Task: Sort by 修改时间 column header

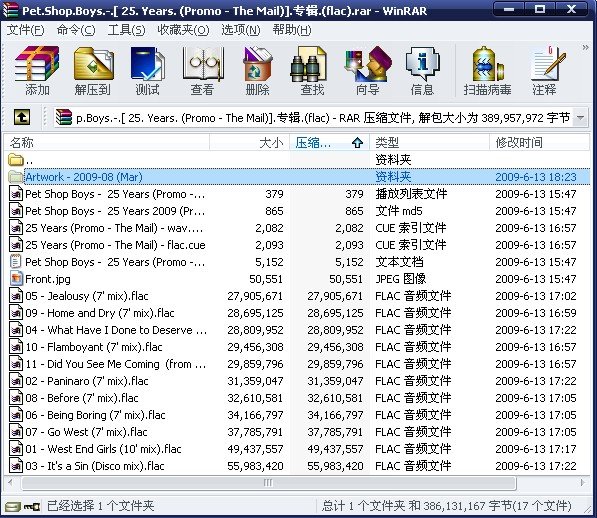Action: 540,143
